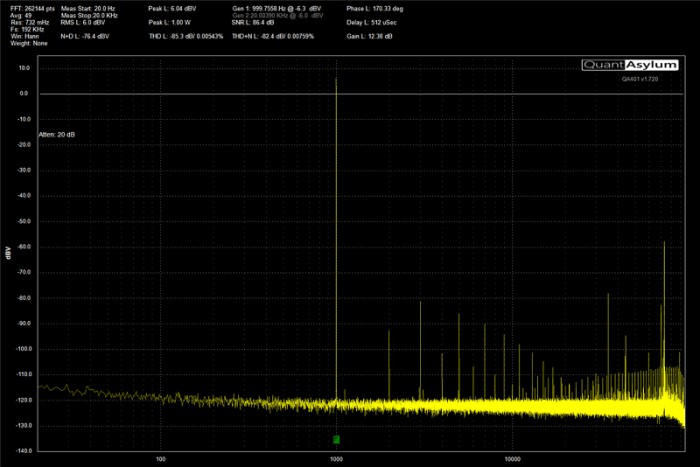Click the 'N+D L: -76.4 dBV' measurement

(x=85, y=37)
